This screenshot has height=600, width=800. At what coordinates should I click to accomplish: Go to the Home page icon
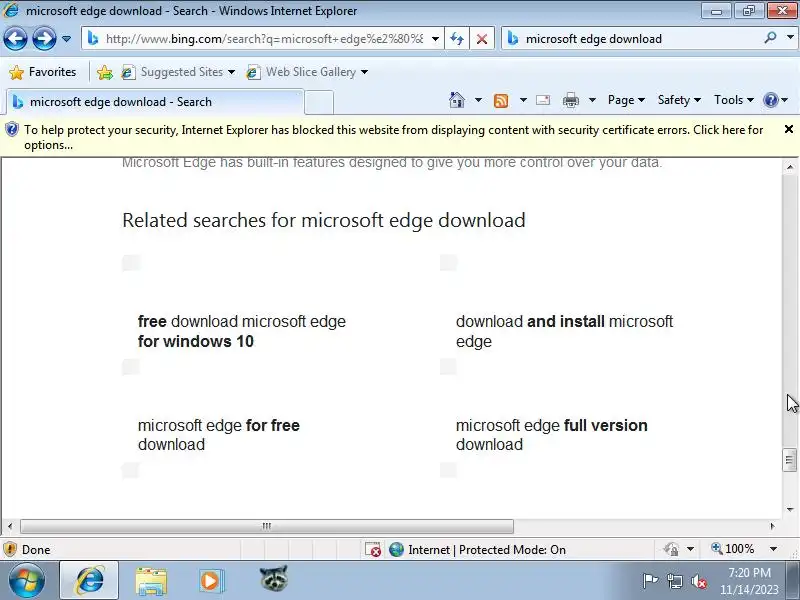457,100
